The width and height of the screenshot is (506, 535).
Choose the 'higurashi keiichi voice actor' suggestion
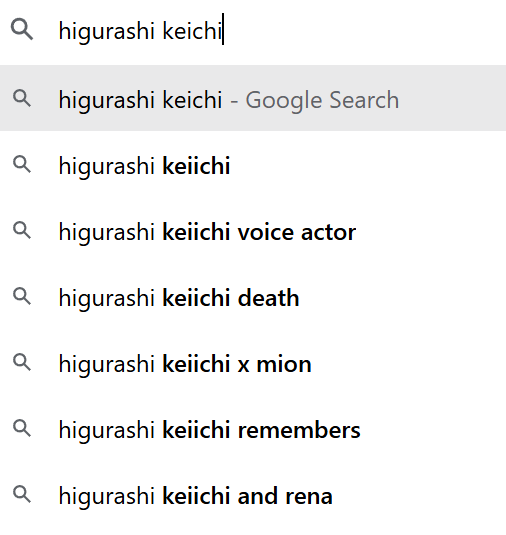[253, 231]
